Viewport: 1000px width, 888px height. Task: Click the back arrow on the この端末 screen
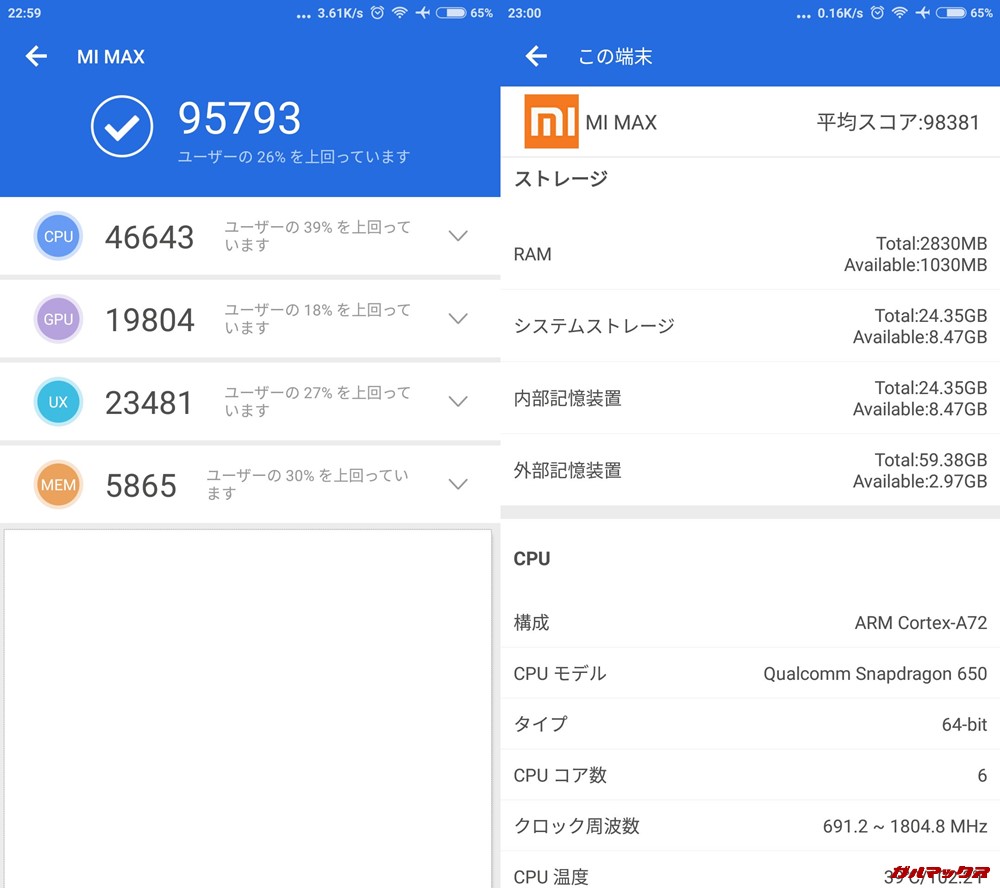536,57
